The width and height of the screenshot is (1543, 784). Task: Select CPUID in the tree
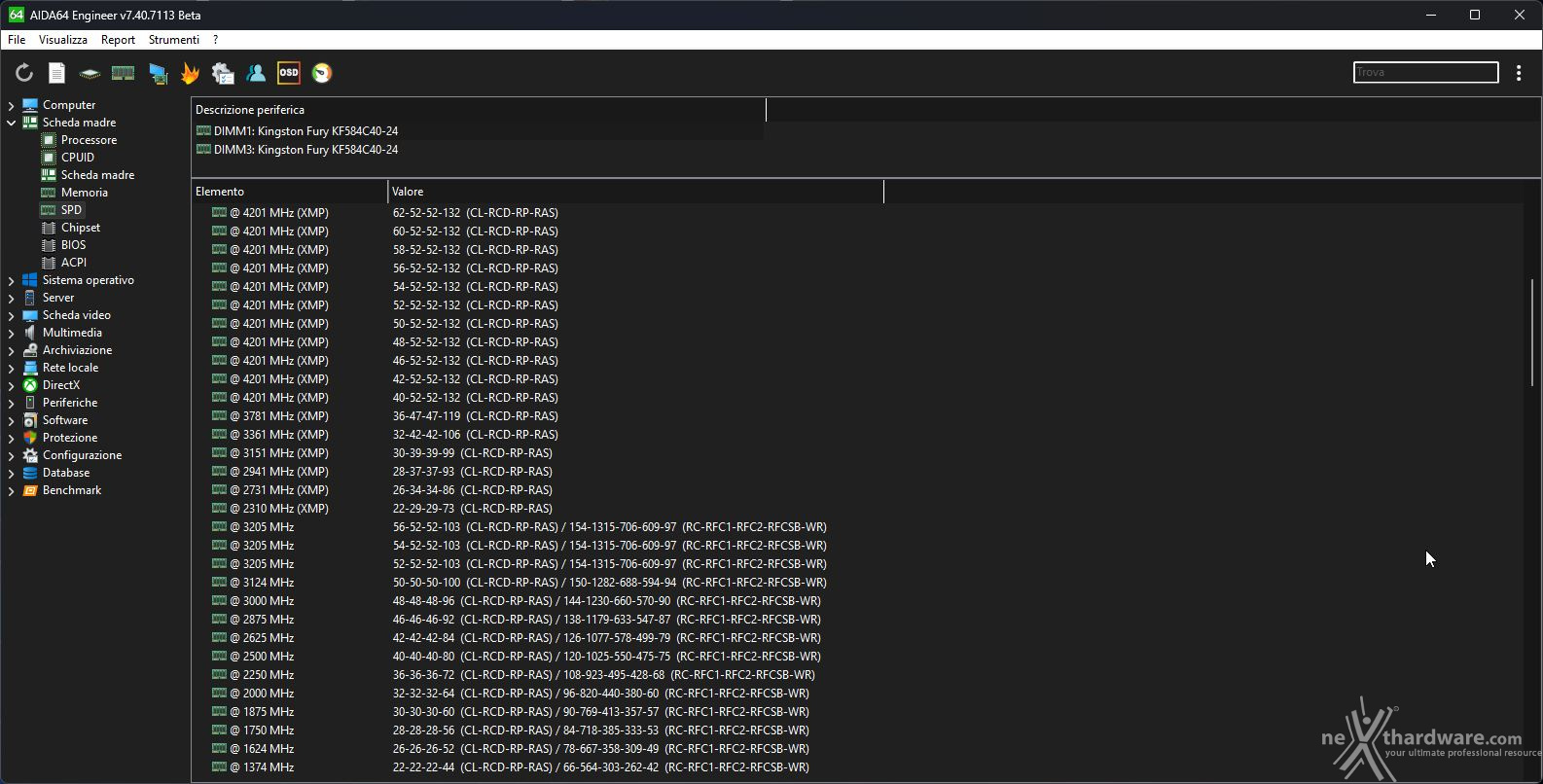pyautogui.click(x=78, y=158)
